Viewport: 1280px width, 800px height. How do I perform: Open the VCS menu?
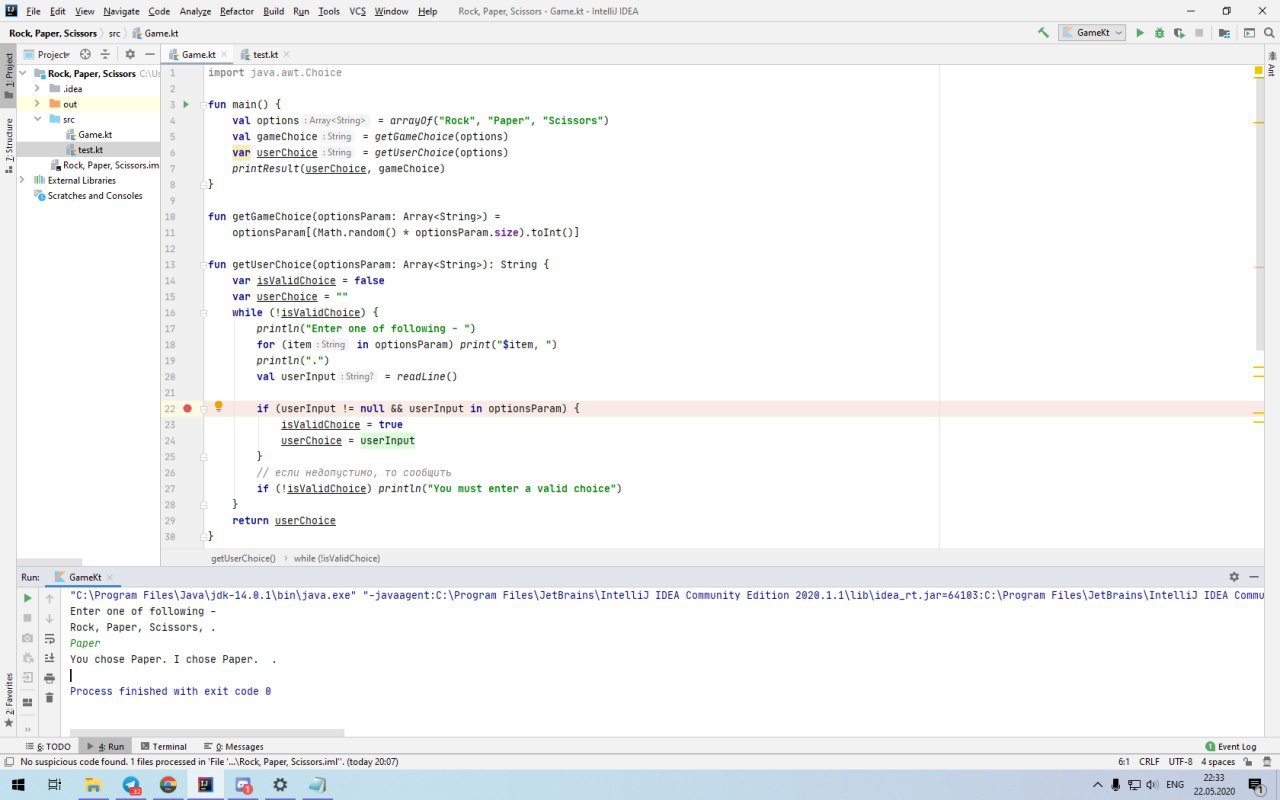point(357,11)
